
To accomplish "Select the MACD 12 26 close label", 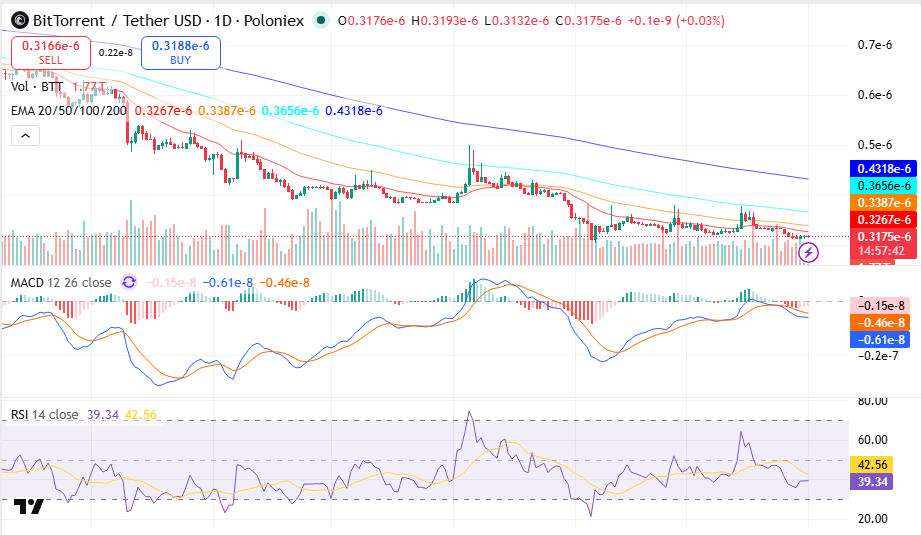I will coord(61,282).
